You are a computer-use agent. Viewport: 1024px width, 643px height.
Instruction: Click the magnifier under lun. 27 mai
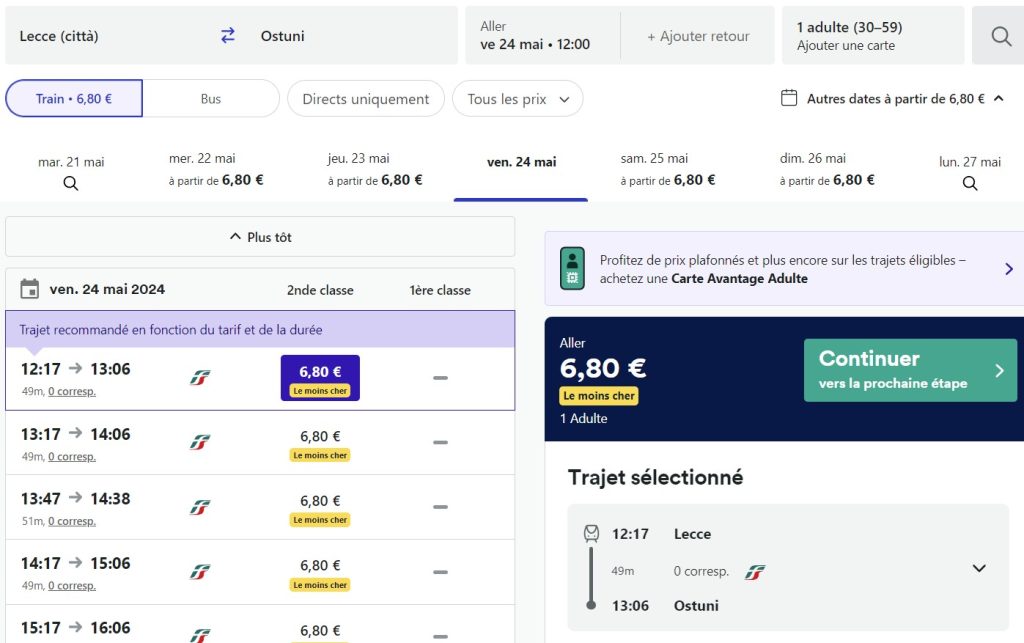[968, 184]
